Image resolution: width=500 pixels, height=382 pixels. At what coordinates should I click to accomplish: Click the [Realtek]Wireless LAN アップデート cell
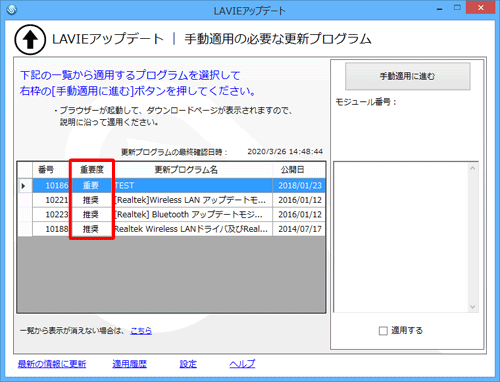pos(193,200)
